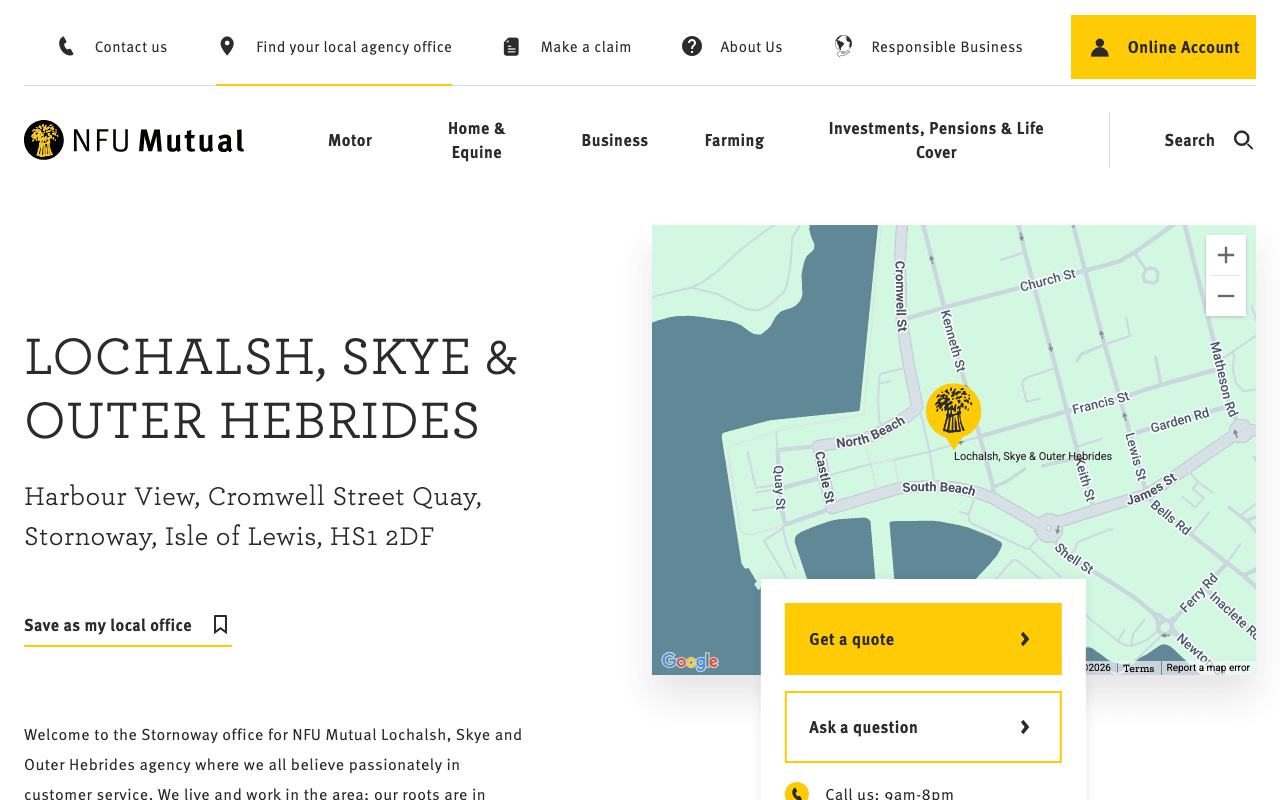Click Call us: 9am-8pm text

coord(889,793)
